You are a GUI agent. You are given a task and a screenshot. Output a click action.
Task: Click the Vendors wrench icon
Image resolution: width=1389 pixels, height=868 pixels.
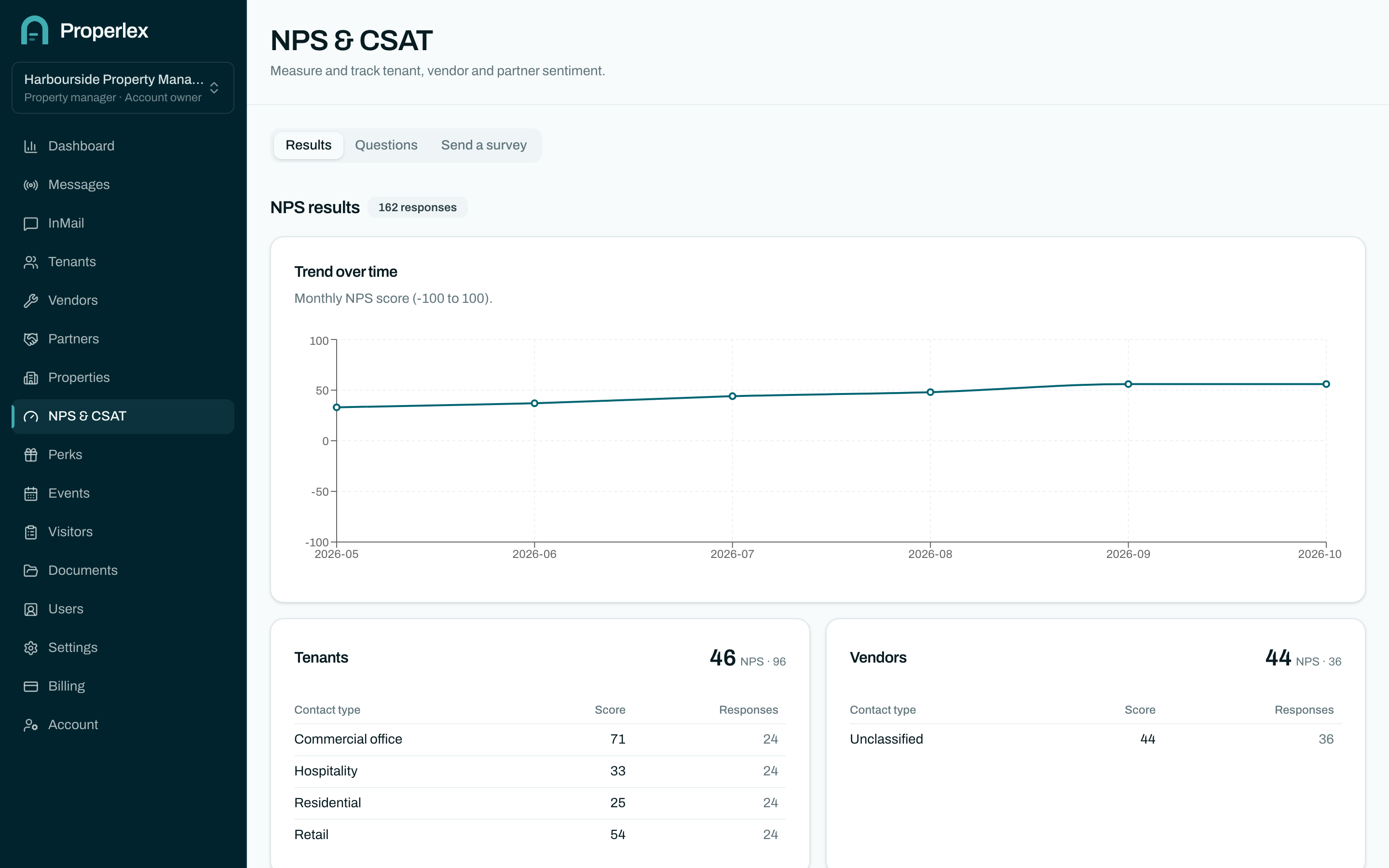point(30,301)
